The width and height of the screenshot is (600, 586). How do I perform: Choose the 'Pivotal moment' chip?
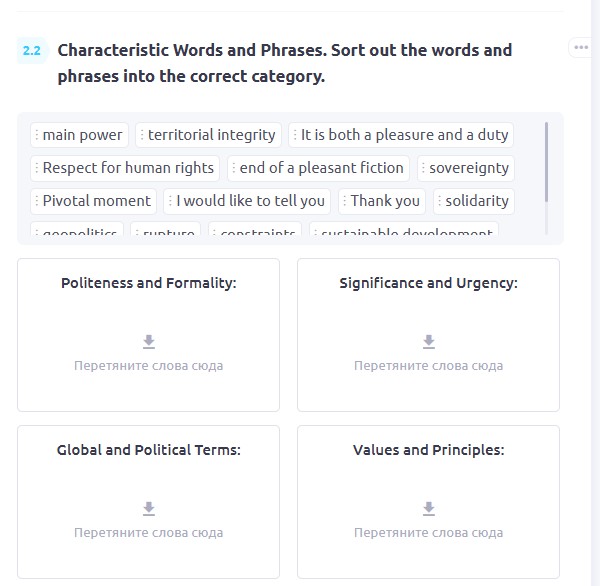[x=96, y=201]
